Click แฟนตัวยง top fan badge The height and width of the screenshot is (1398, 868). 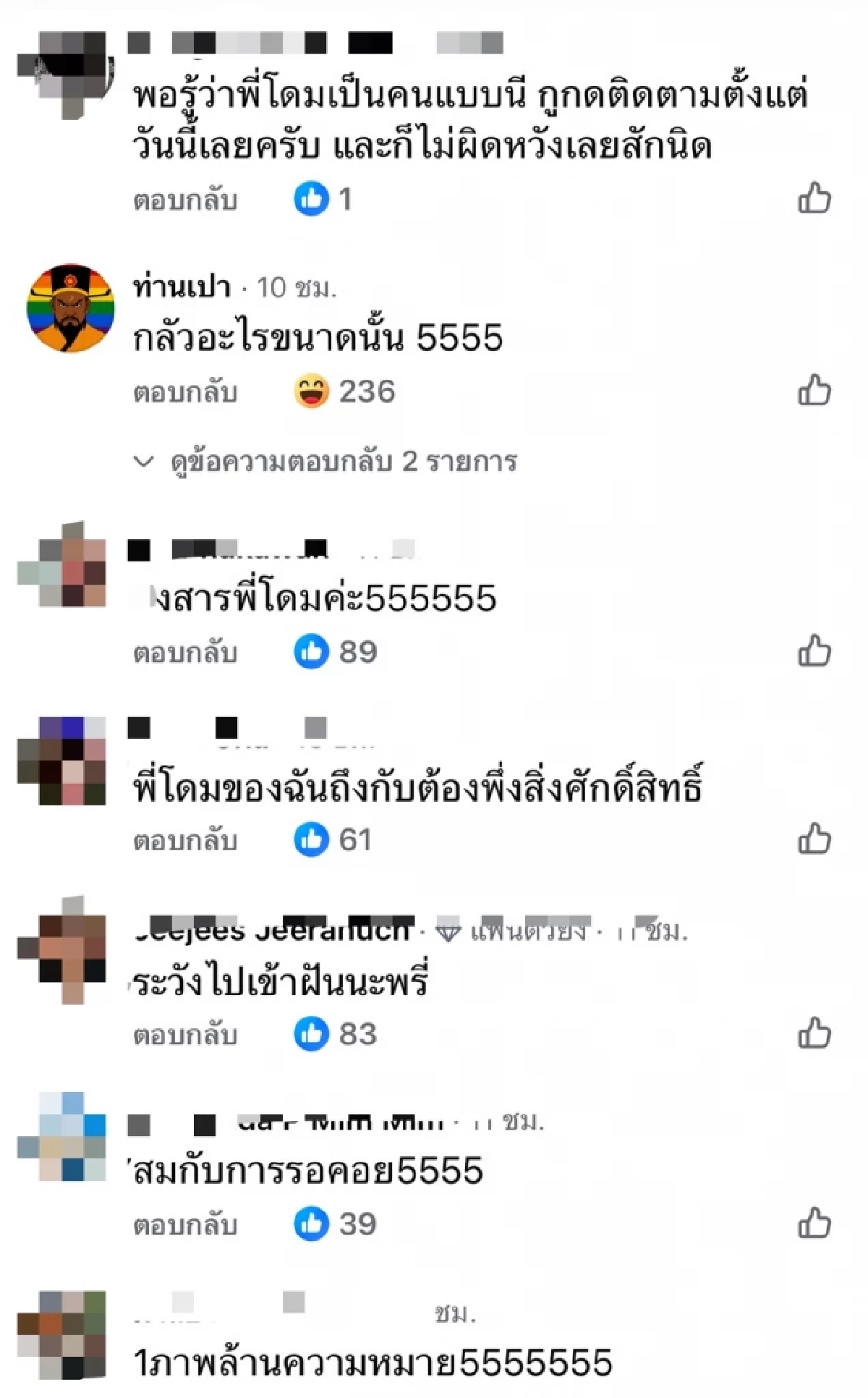[x=511, y=931]
